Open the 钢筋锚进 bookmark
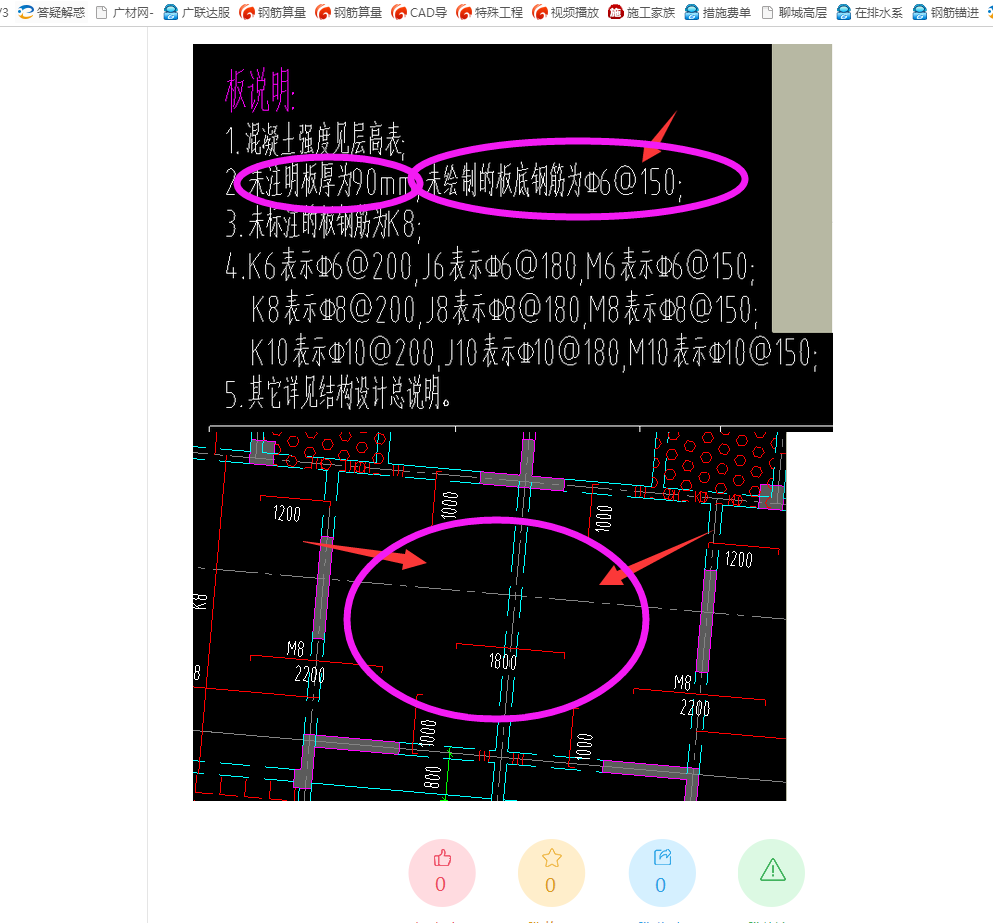 coord(946,13)
